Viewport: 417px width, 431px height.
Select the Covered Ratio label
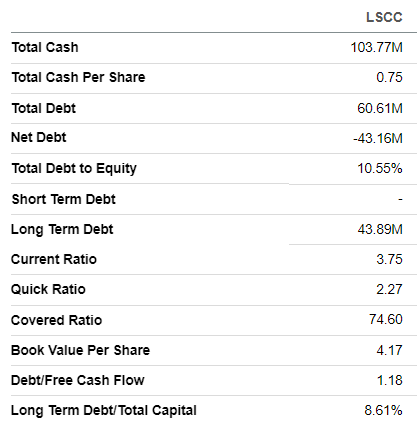point(56,320)
